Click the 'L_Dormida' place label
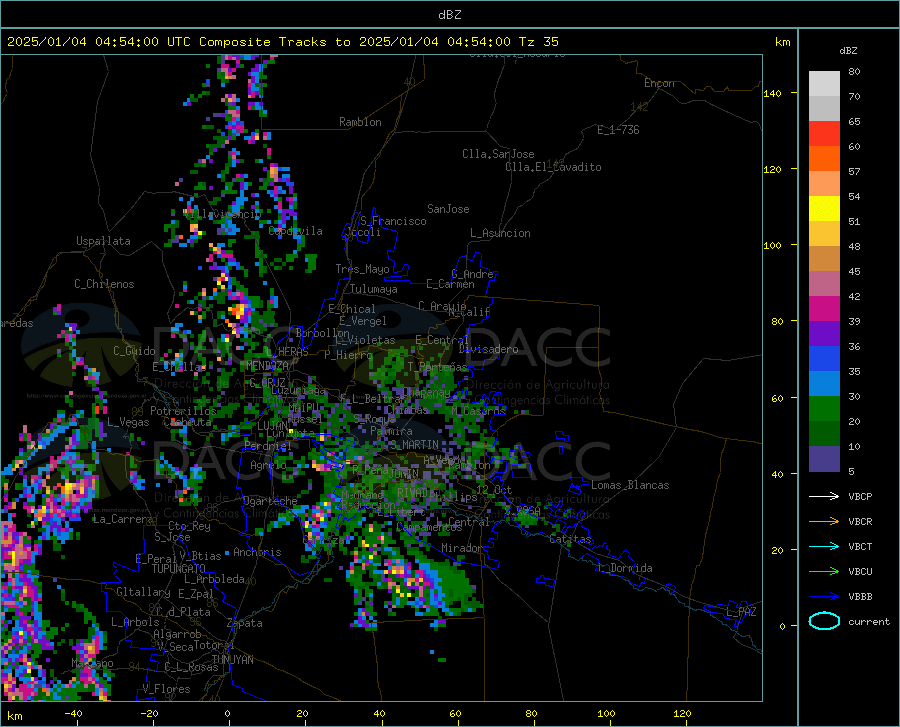Image resolution: width=900 pixels, height=727 pixels. pos(624,568)
